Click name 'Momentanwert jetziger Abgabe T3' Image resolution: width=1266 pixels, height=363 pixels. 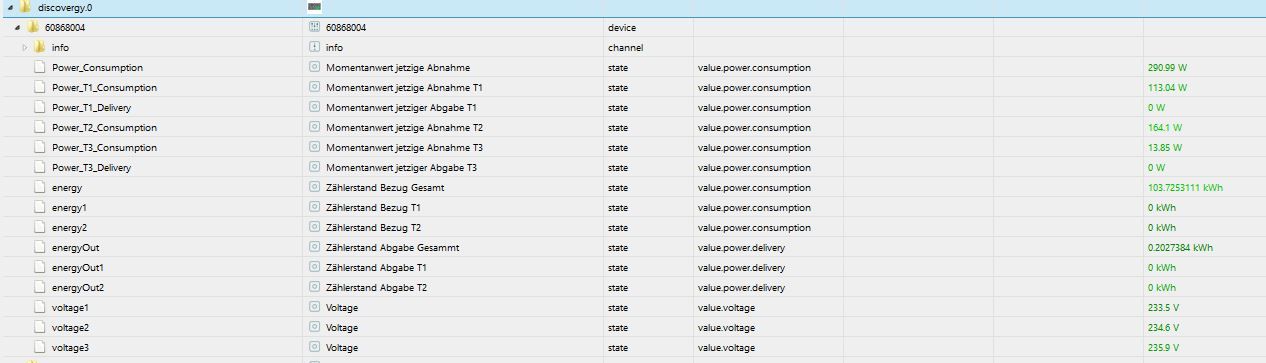401,167
